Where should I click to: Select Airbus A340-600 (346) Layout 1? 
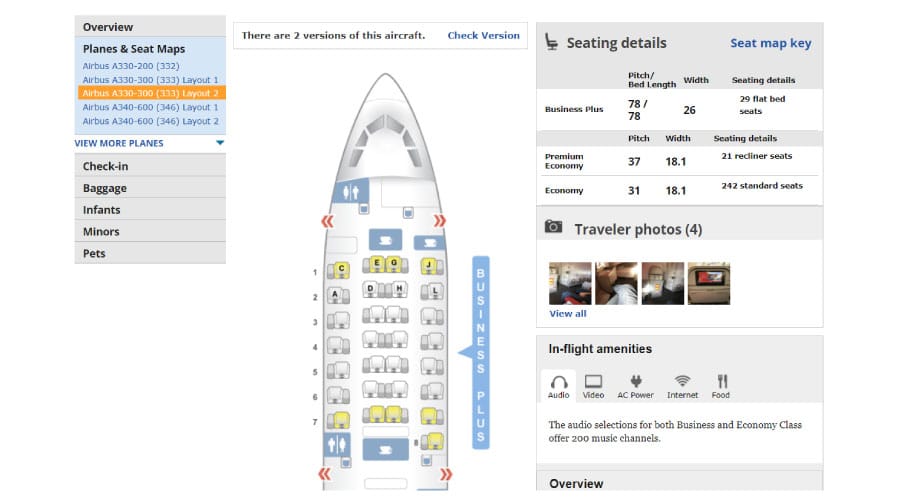150,107
